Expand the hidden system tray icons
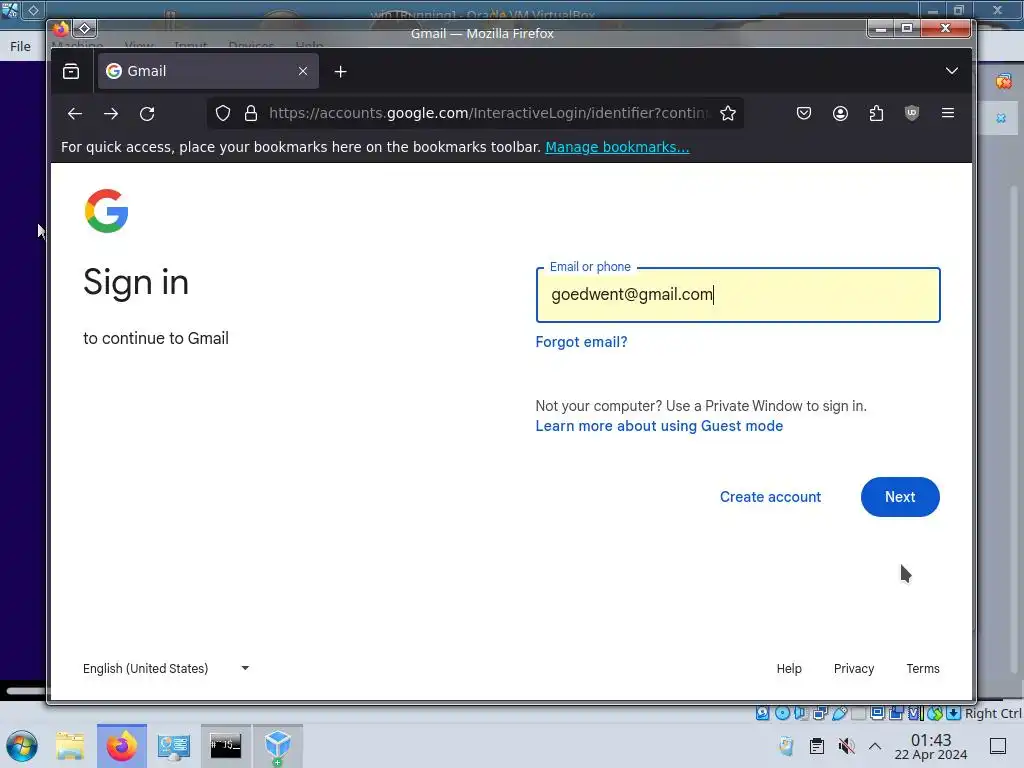Image resolution: width=1024 pixels, height=768 pixels. click(x=875, y=746)
